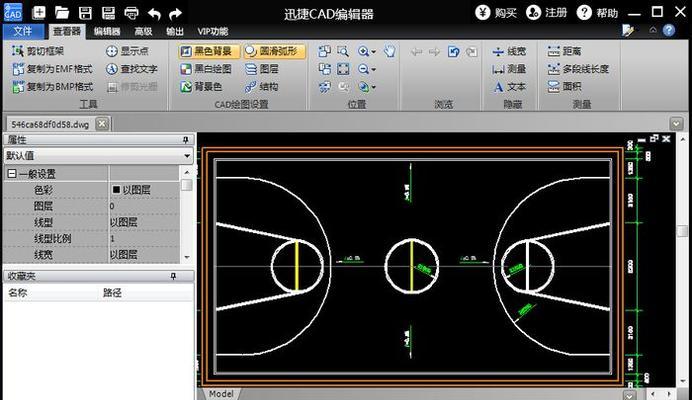Redo the last action
This screenshot has width=692, height=400.
click(176, 14)
